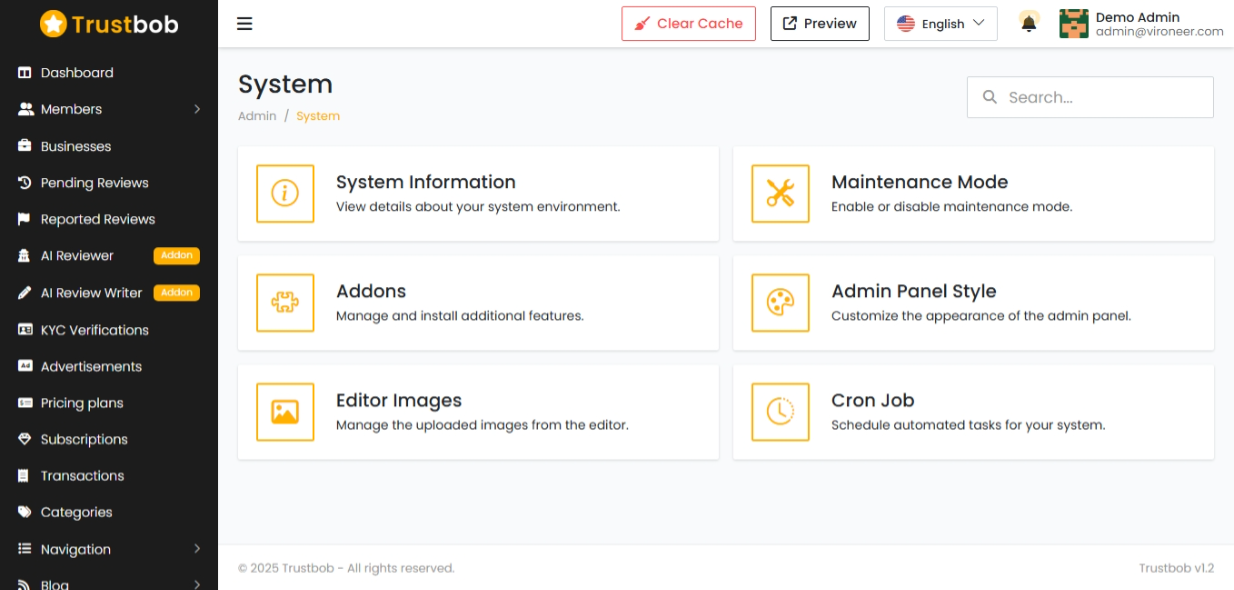Click the Admin Panel Style palette icon
Viewport: 1234px width, 590px height.
tap(780, 302)
